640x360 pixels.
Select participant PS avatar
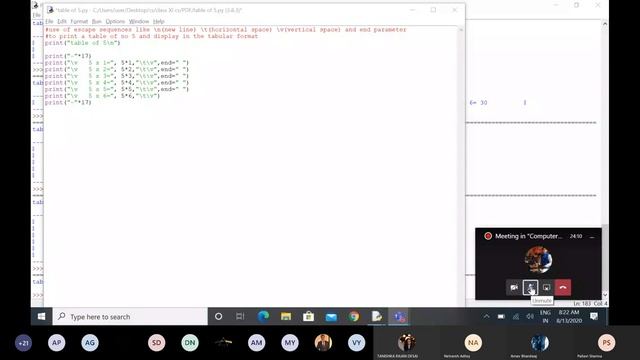tap(606, 343)
